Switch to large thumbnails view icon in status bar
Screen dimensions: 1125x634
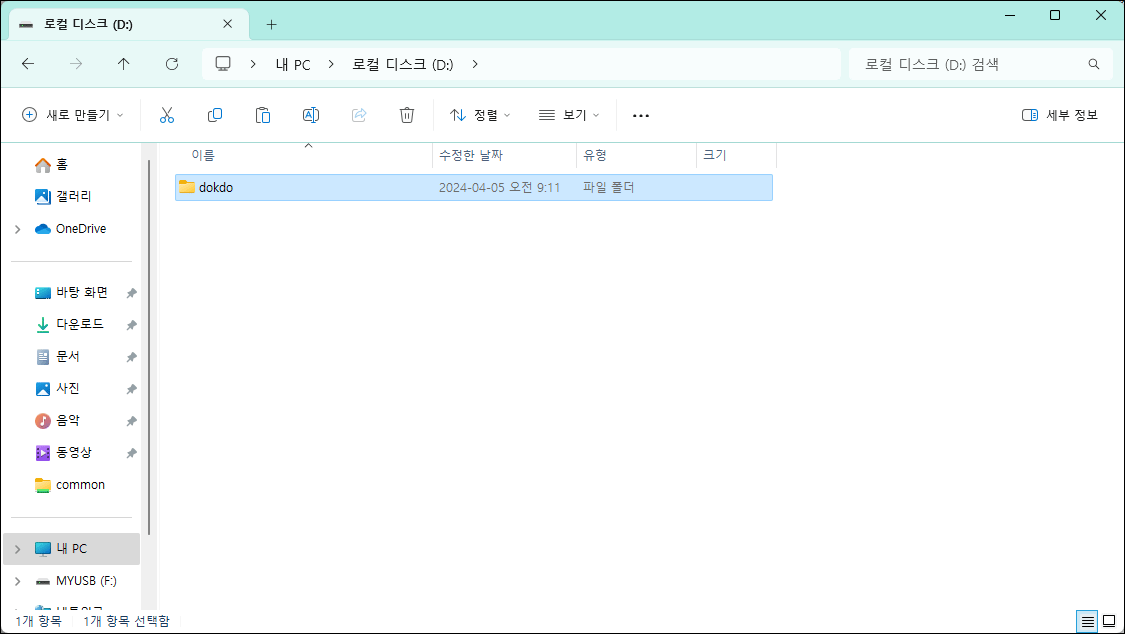(x=1109, y=621)
